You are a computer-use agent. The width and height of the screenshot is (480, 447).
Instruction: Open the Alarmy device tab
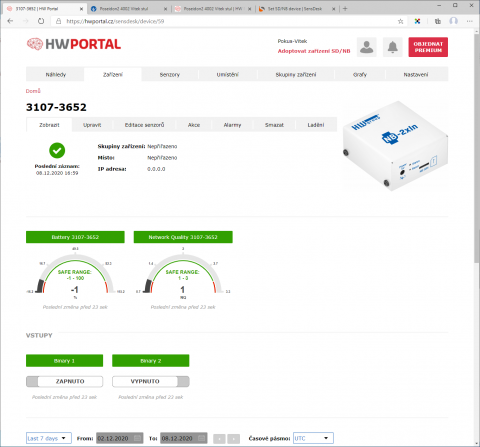tap(232, 125)
